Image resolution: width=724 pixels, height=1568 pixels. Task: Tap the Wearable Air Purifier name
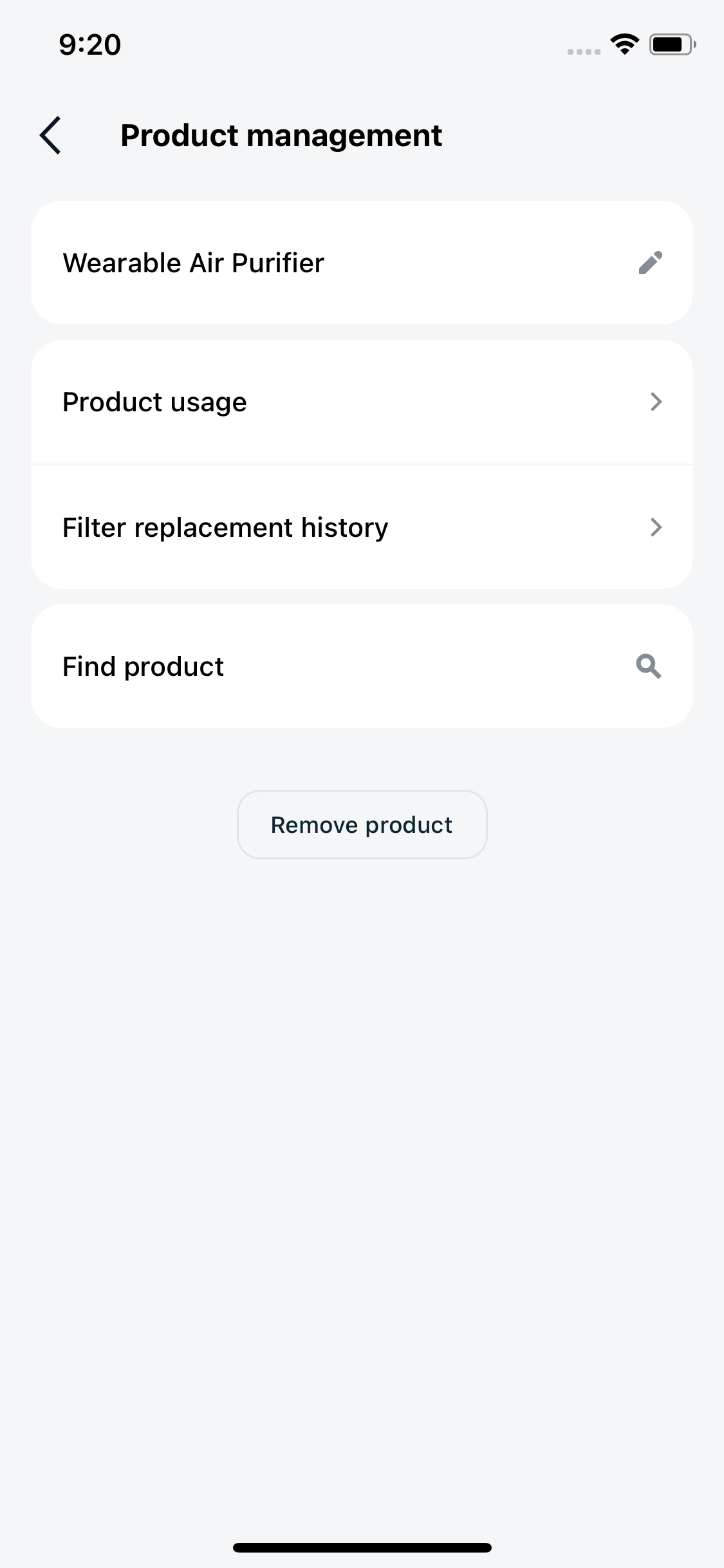click(193, 263)
